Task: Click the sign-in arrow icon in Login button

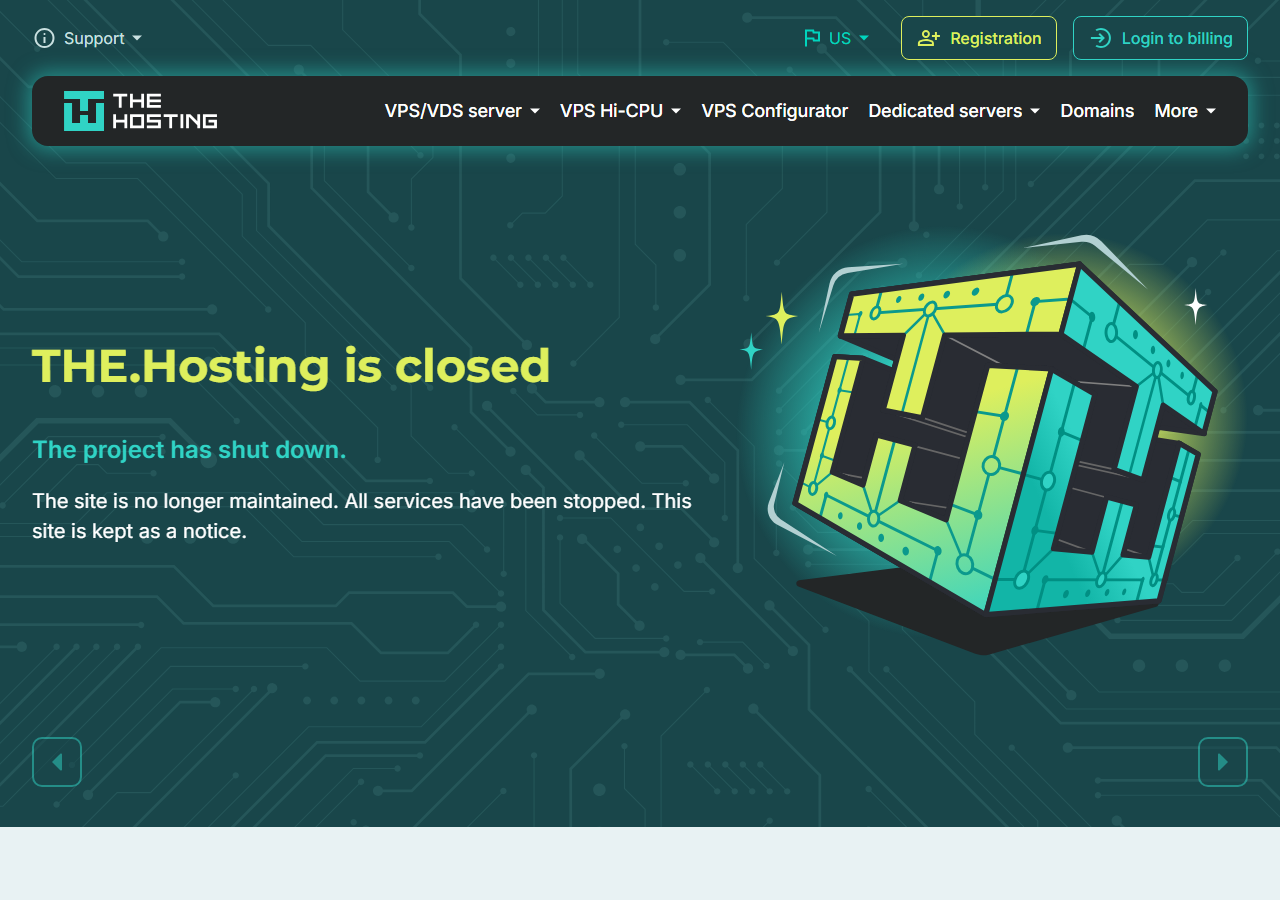Action: click(1100, 38)
